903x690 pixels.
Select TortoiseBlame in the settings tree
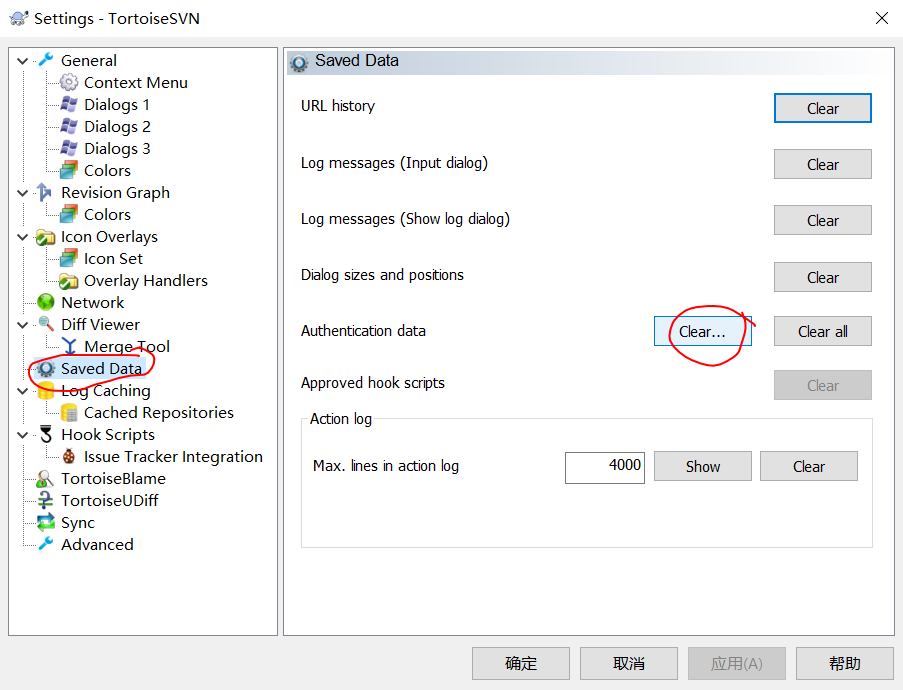tap(113, 478)
